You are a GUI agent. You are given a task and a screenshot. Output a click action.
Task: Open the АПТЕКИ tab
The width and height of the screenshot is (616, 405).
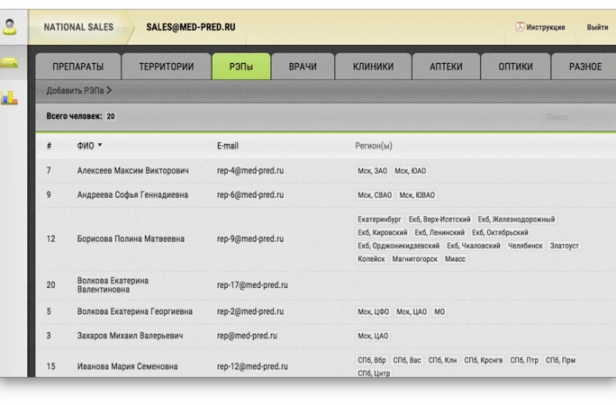click(x=446, y=67)
